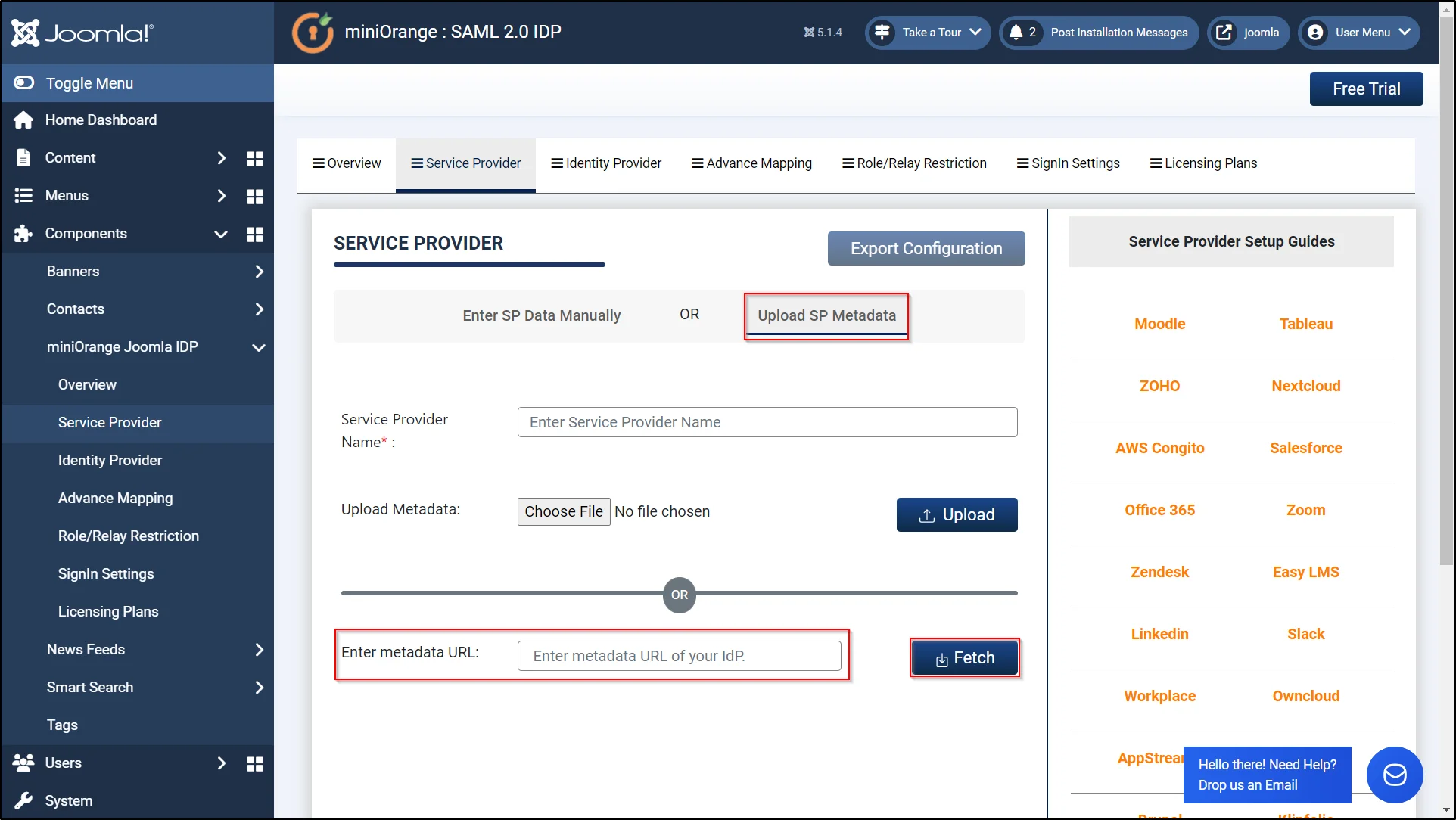The image size is (1456, 820).
Task: Switch to the Service Provider tab
Action: (x=465, y=163)
